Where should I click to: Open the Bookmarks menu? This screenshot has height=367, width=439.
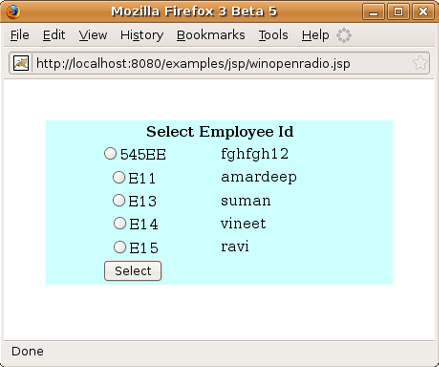pos(211,35)
